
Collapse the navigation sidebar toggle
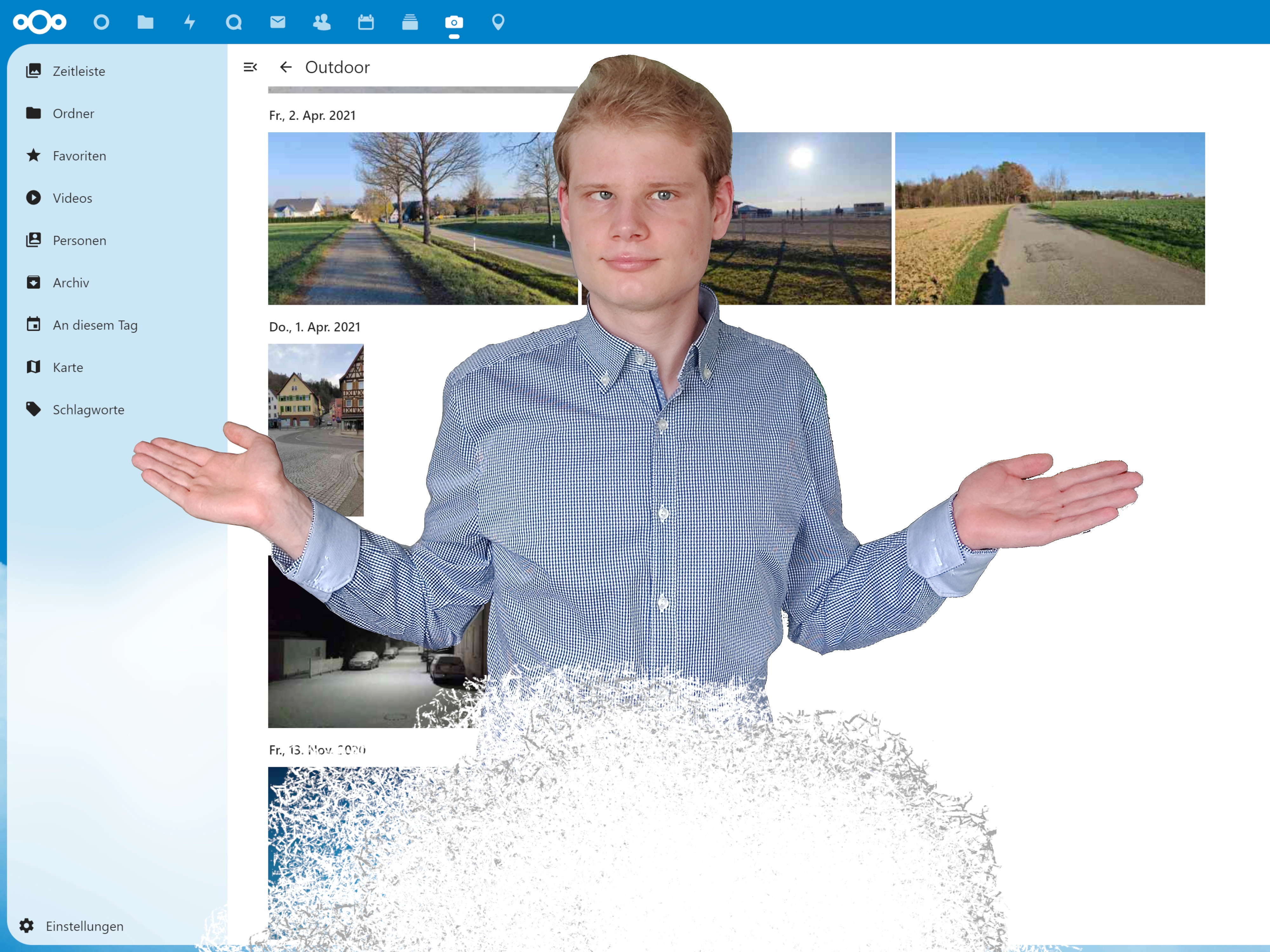(x=250, y=67)
